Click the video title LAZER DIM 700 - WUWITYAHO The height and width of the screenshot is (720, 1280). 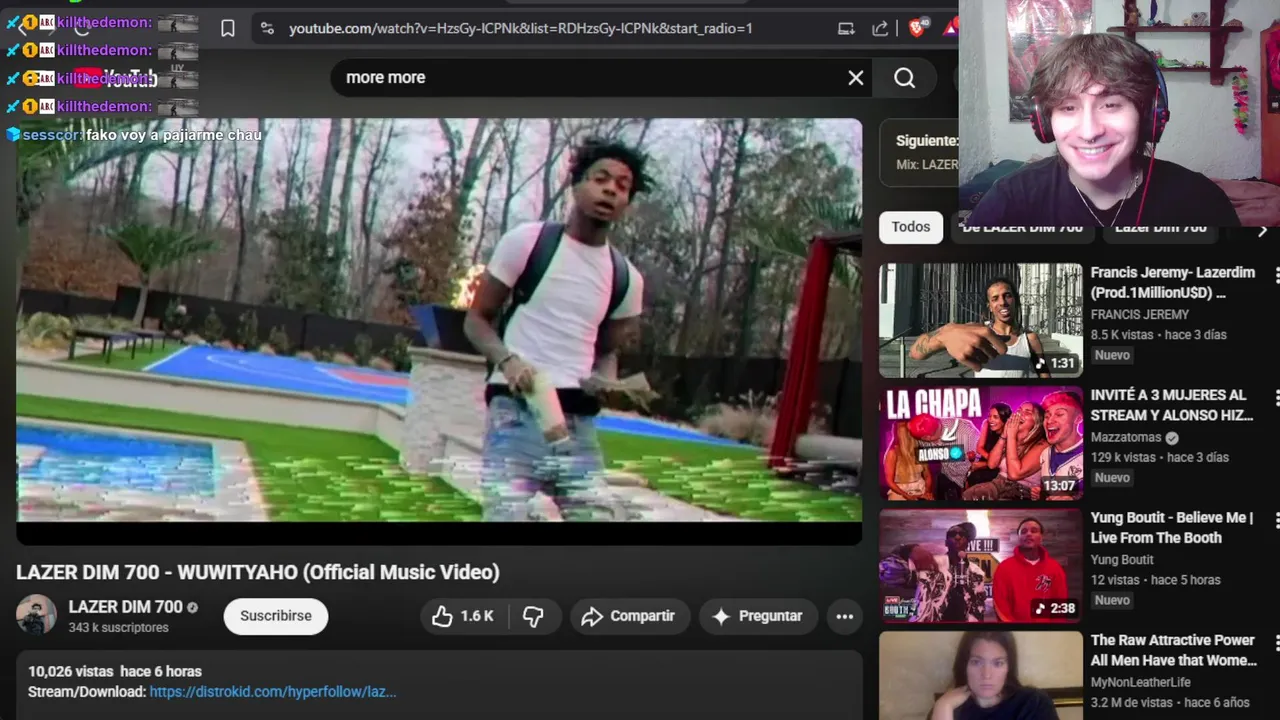[x=257, y=572]
